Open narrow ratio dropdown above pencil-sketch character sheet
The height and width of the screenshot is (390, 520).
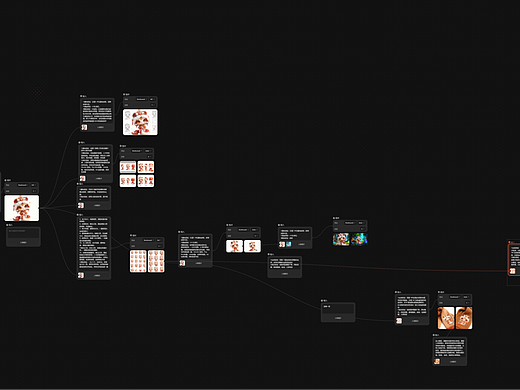[152, 99]
